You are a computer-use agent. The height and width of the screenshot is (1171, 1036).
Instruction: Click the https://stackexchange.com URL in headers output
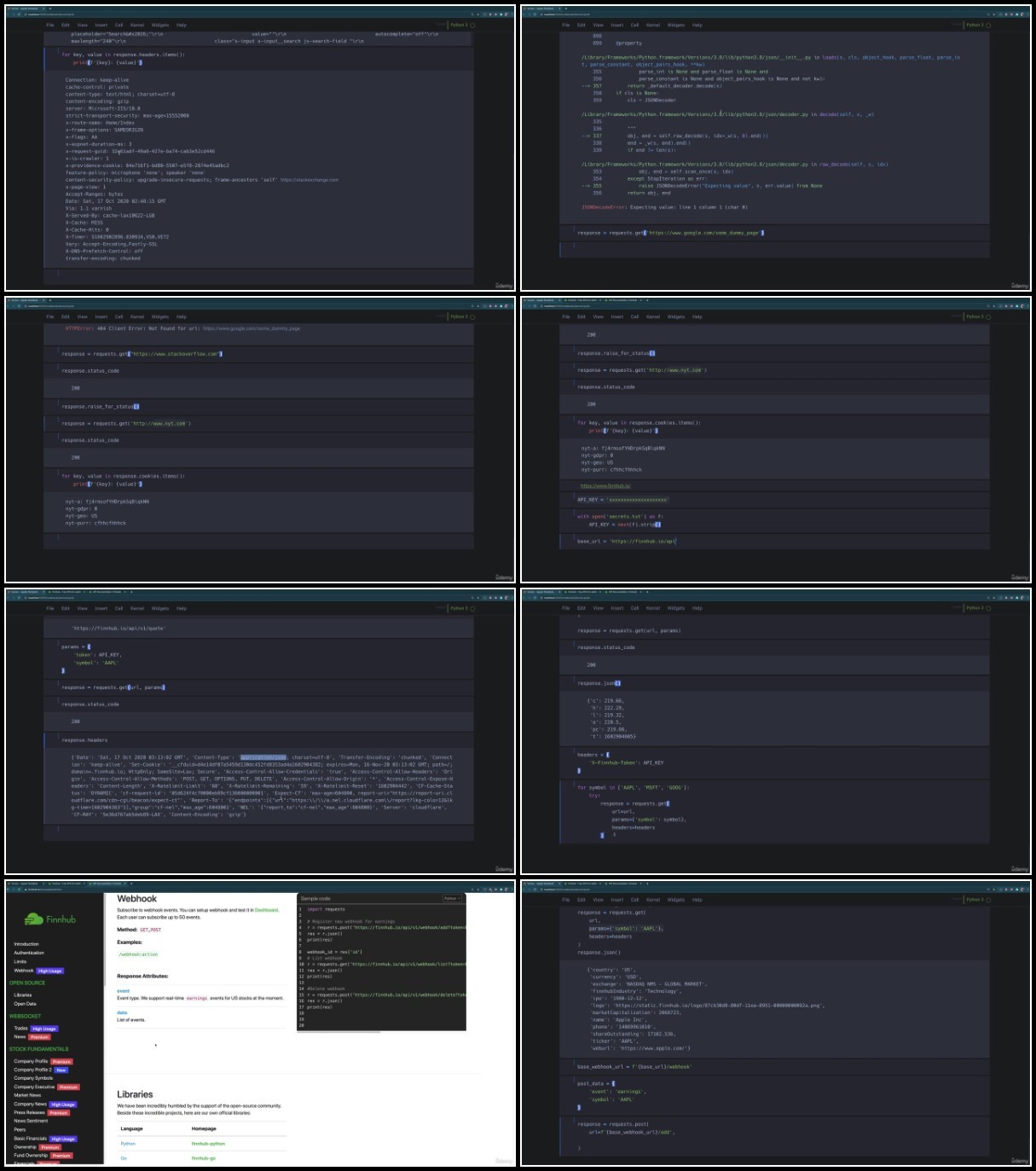pos(310,180)
